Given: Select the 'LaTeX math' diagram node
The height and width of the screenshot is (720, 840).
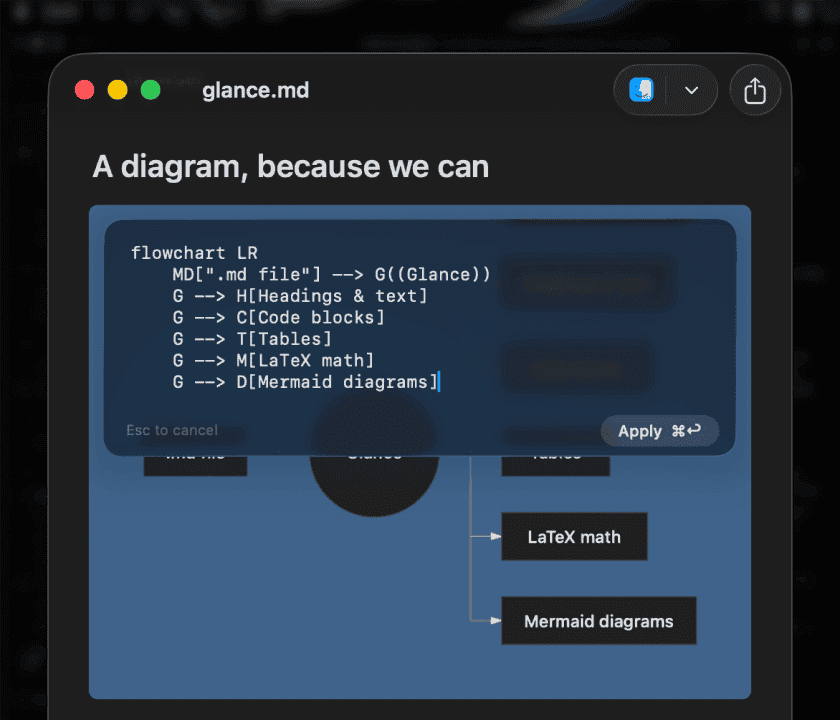Looking at the screenshot, I should [x=574, y=537].
